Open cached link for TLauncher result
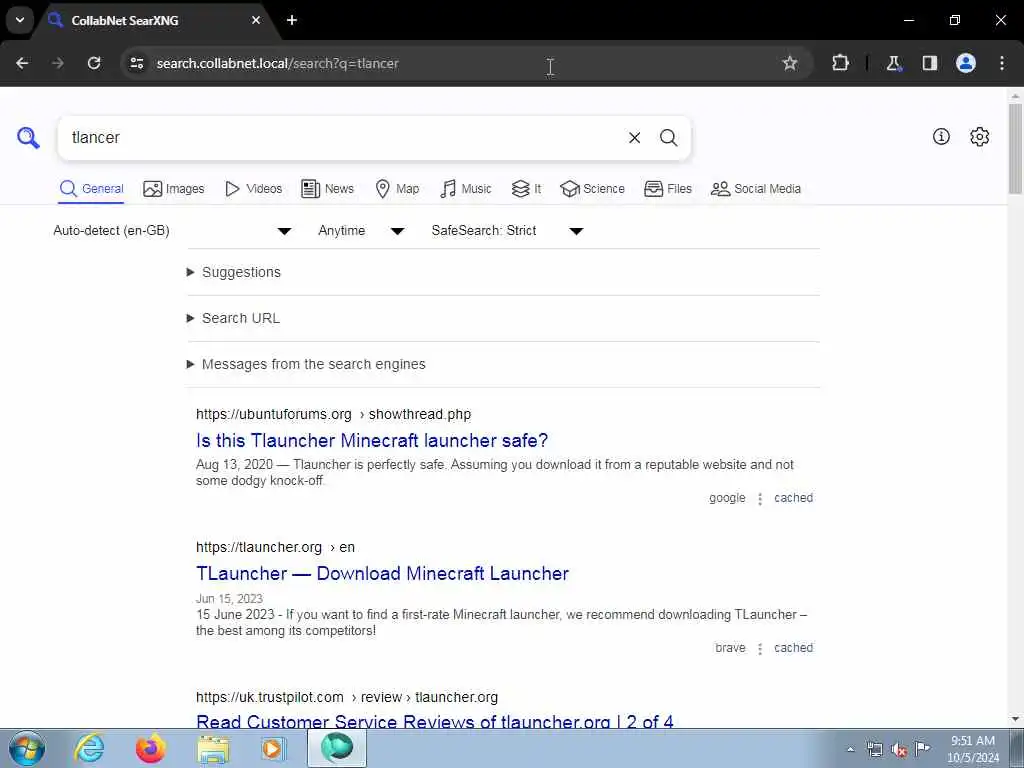 (x=793, y=648)
